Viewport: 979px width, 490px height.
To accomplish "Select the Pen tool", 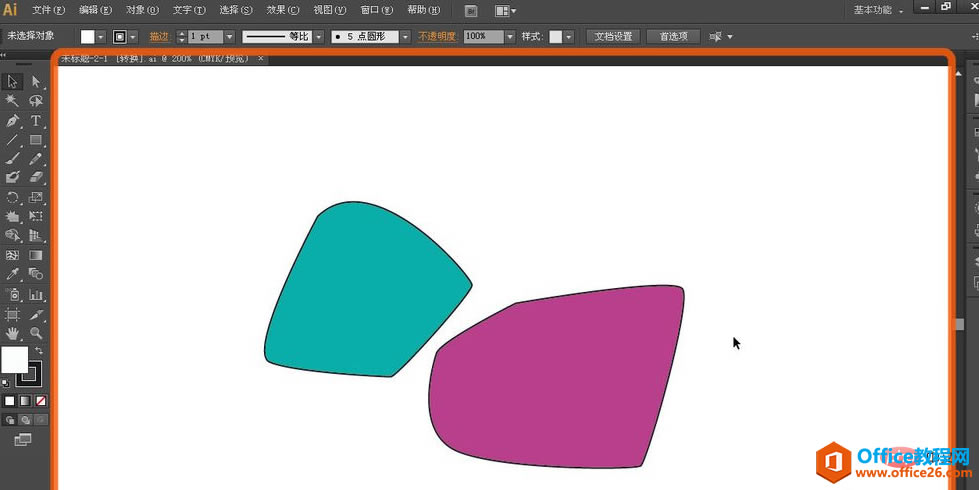I will pos(12,120).
